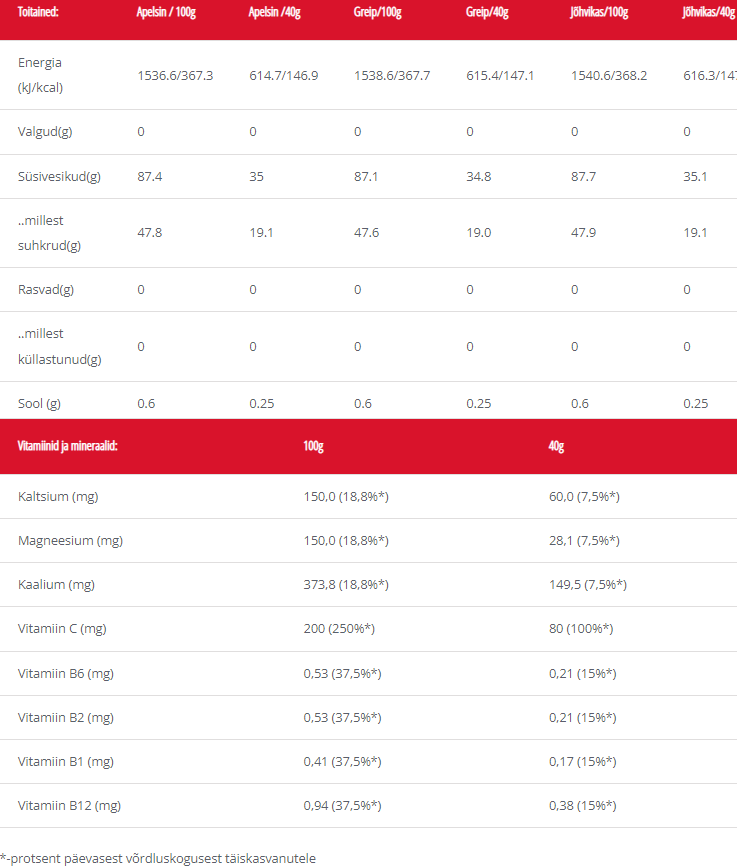The width and height of the screenshot is (737, 868).
Task: Select the value '1538.6/367.7'
Action: (392, 76)
